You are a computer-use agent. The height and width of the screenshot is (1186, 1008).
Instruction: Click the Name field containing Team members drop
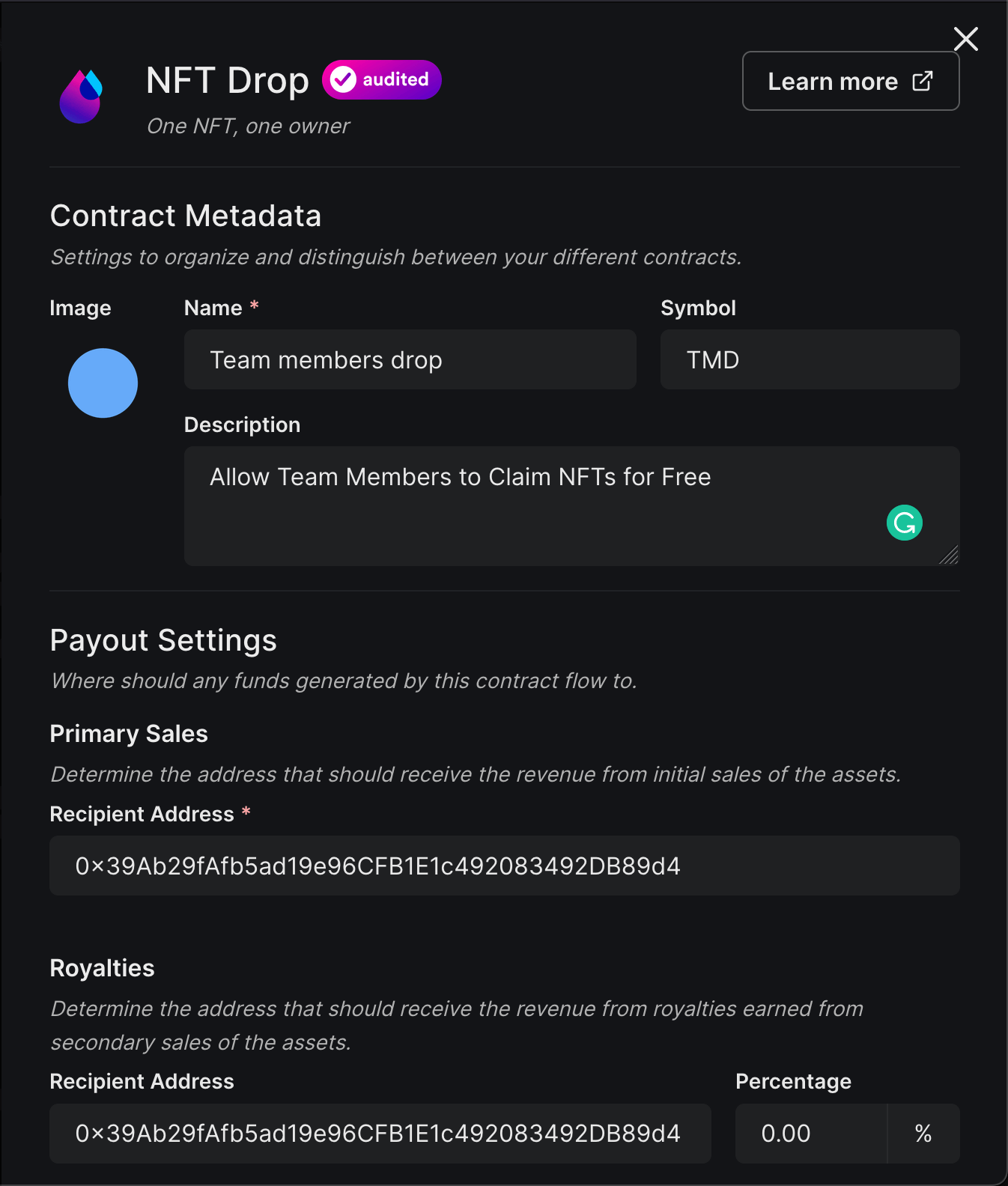410,359
